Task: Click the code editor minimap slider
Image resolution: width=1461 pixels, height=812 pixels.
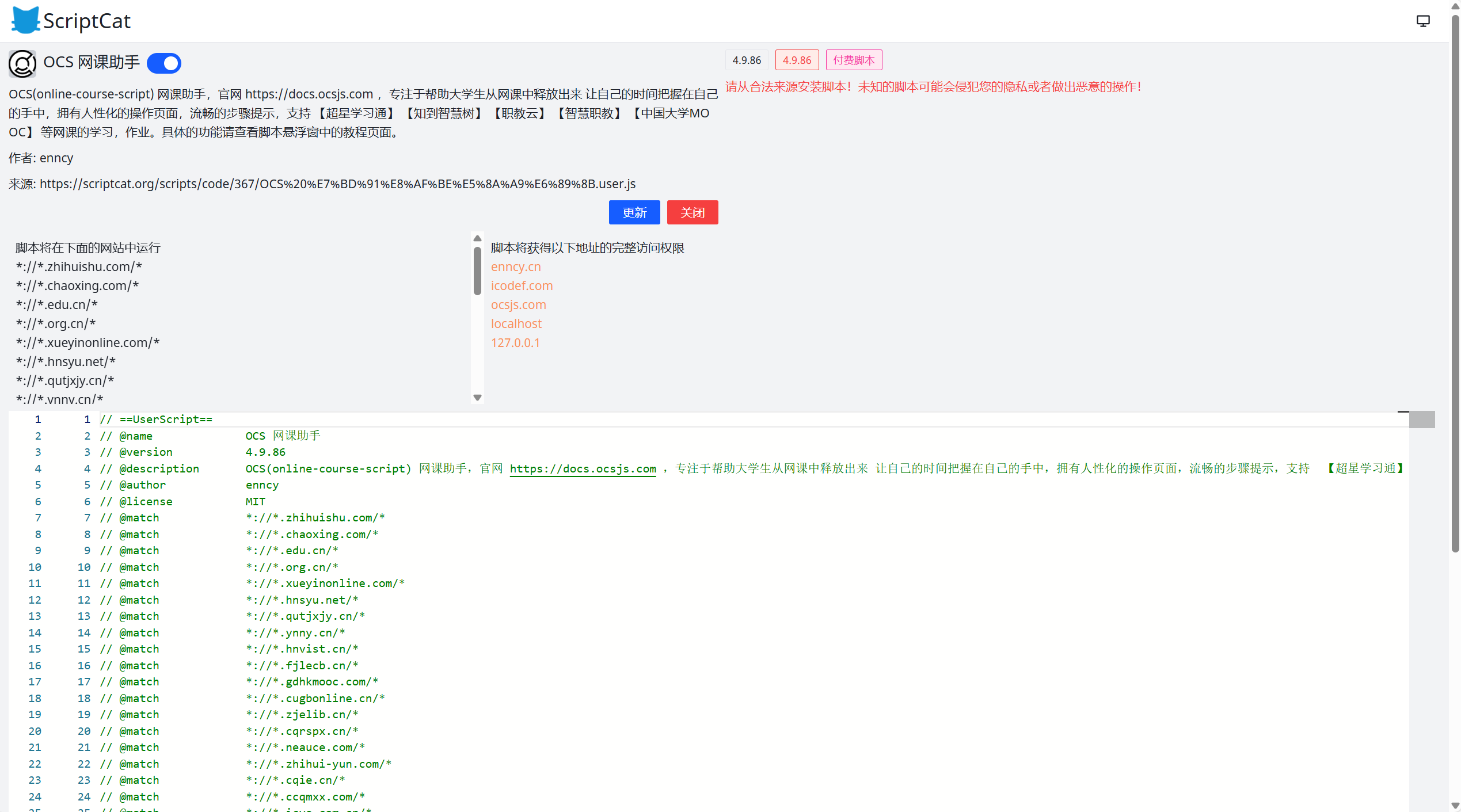Action: (x=1421, y=420)
